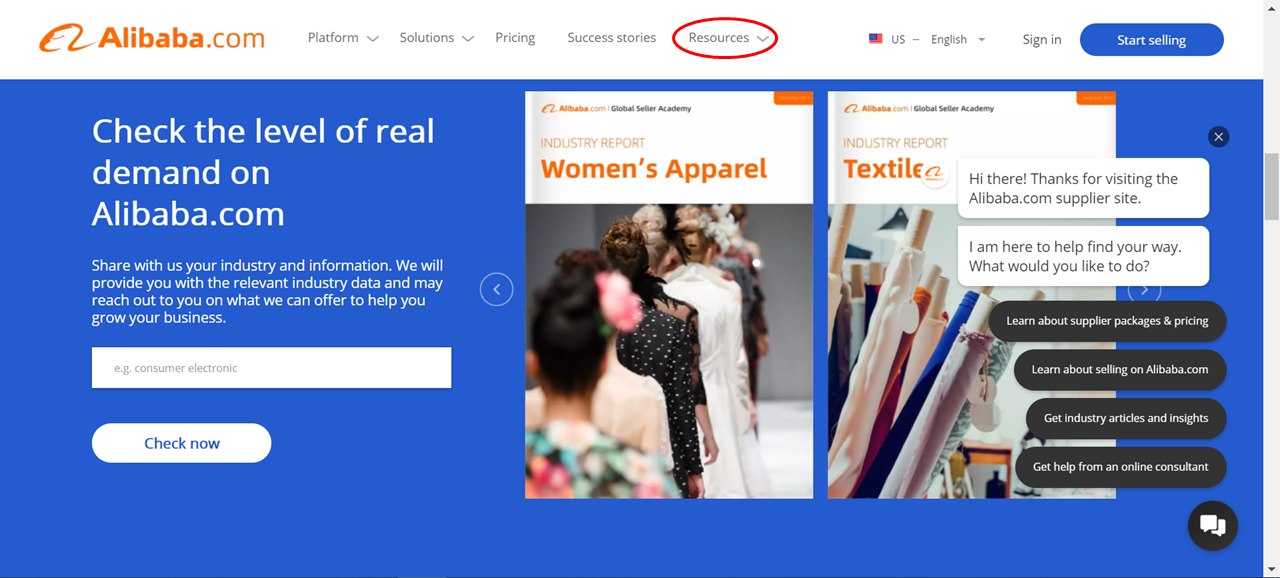Select Learn about supplier packages & pricing

(x=1107, y=321)
